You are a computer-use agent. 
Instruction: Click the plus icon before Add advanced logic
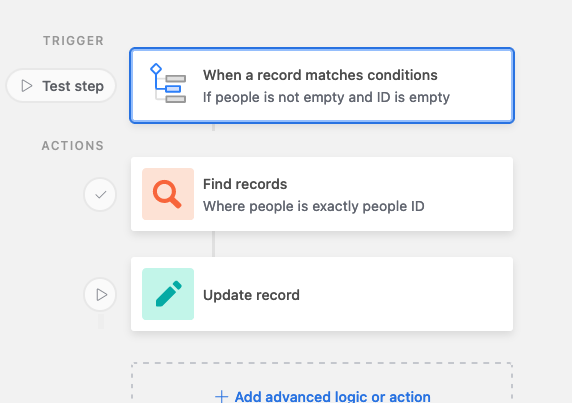click(x=221, y=397)
